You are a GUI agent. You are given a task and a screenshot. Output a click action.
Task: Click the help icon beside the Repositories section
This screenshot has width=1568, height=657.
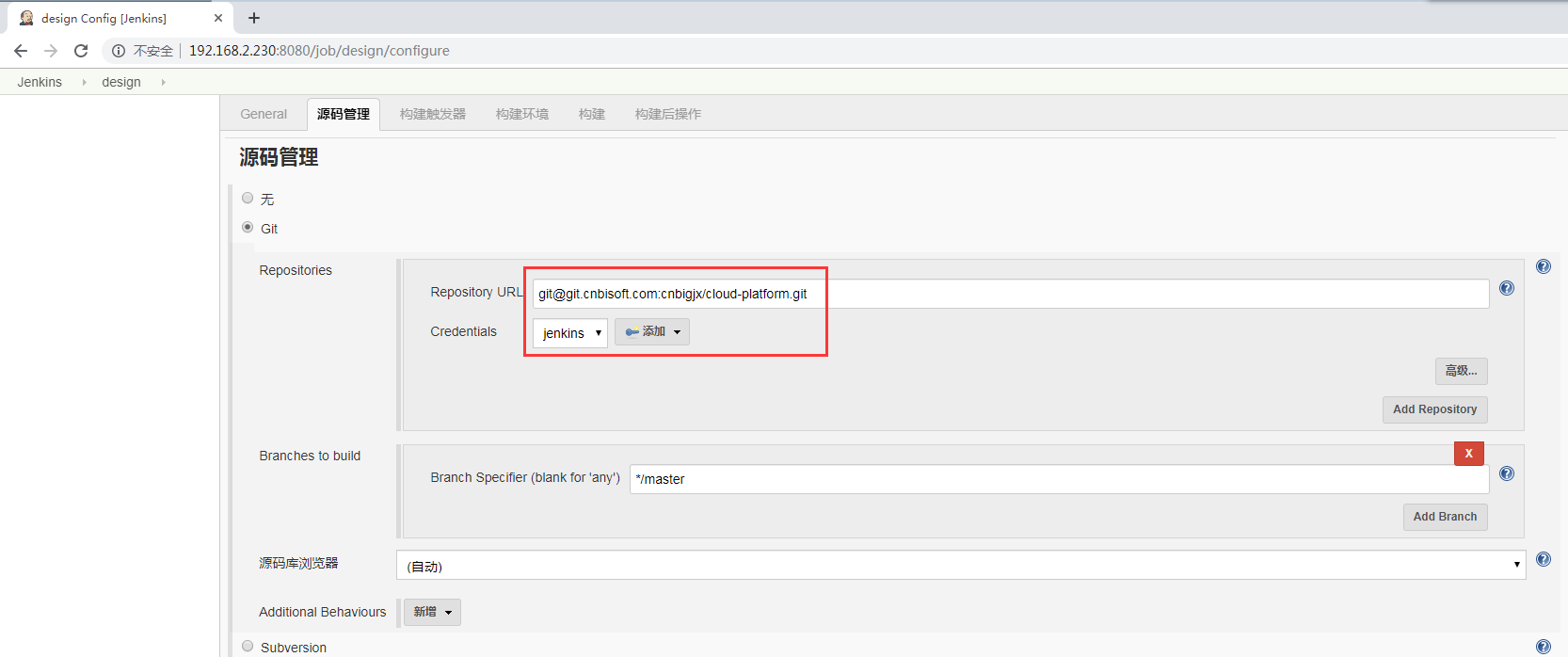1544,266
